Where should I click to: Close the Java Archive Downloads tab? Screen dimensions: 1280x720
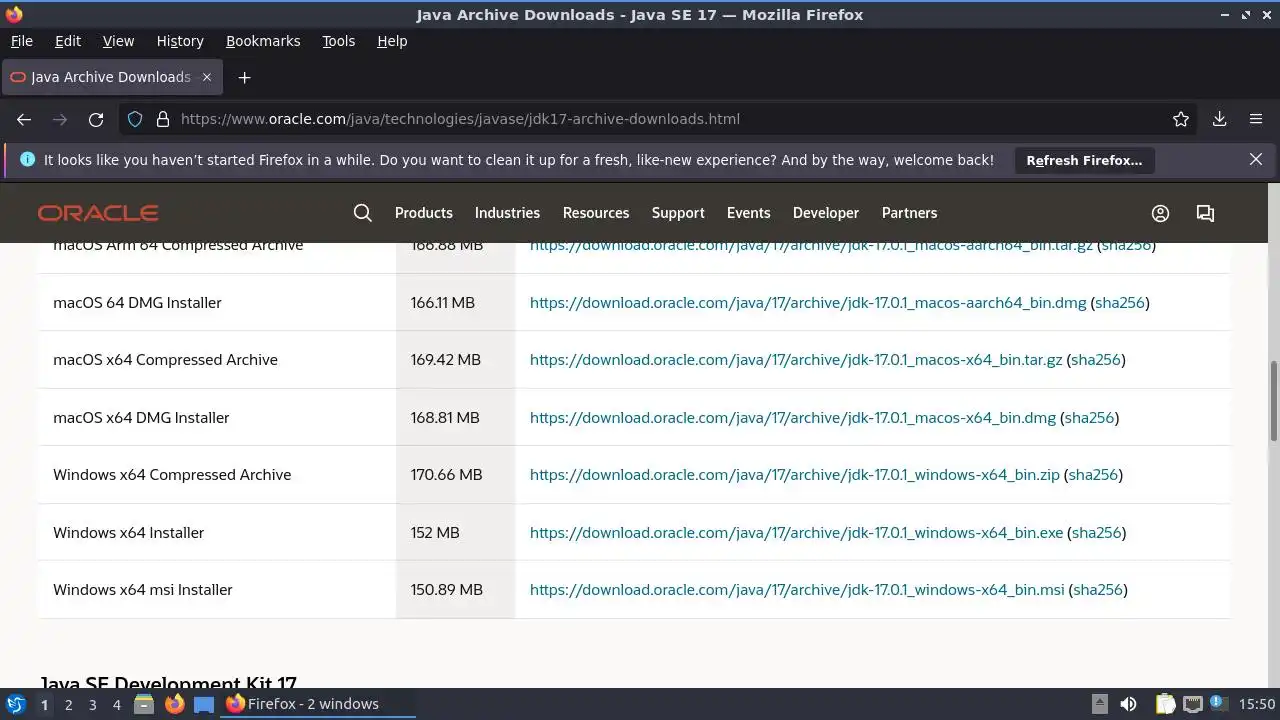tap(207, 77)
